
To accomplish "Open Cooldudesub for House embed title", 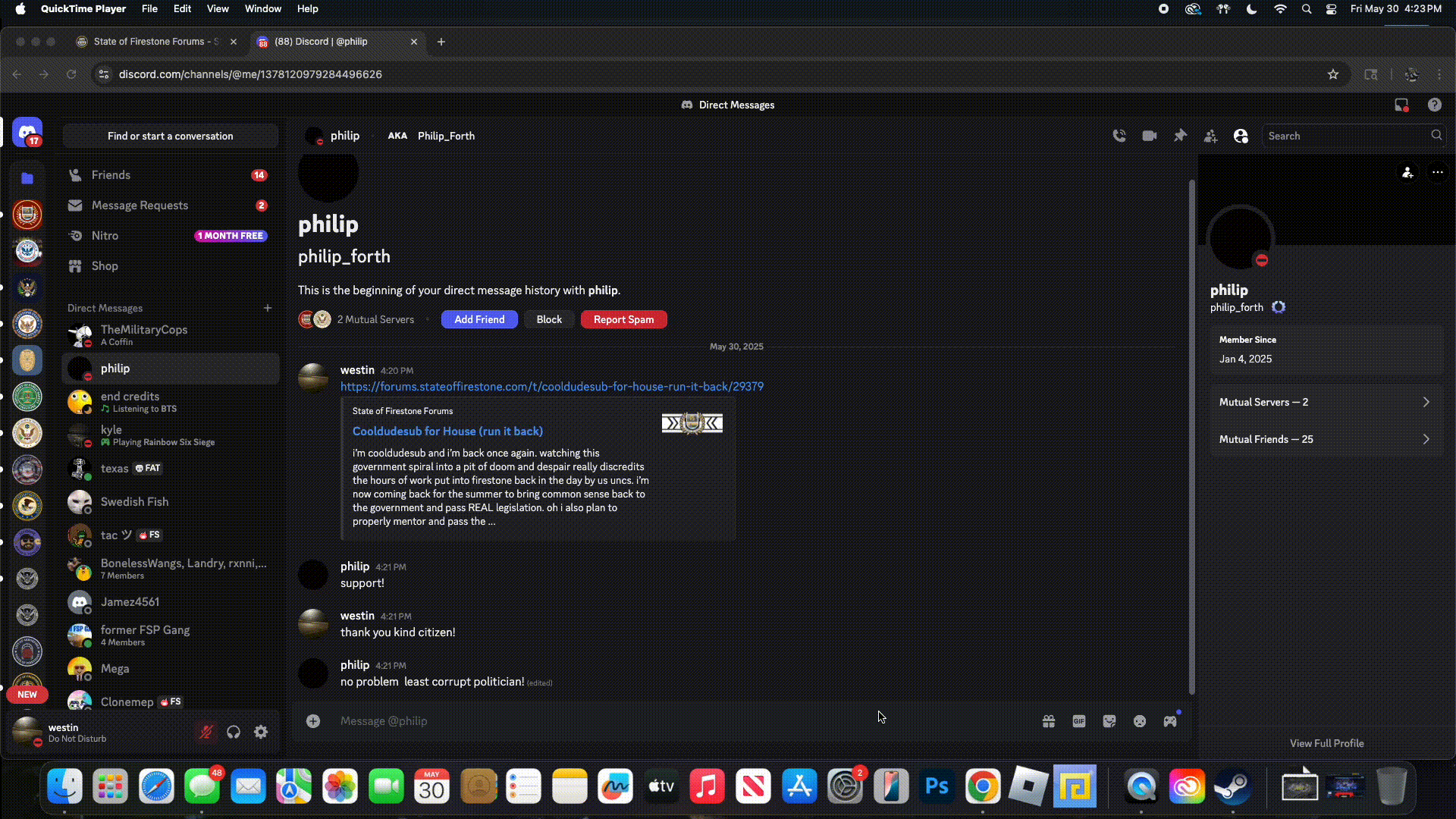I will (447, 431).
